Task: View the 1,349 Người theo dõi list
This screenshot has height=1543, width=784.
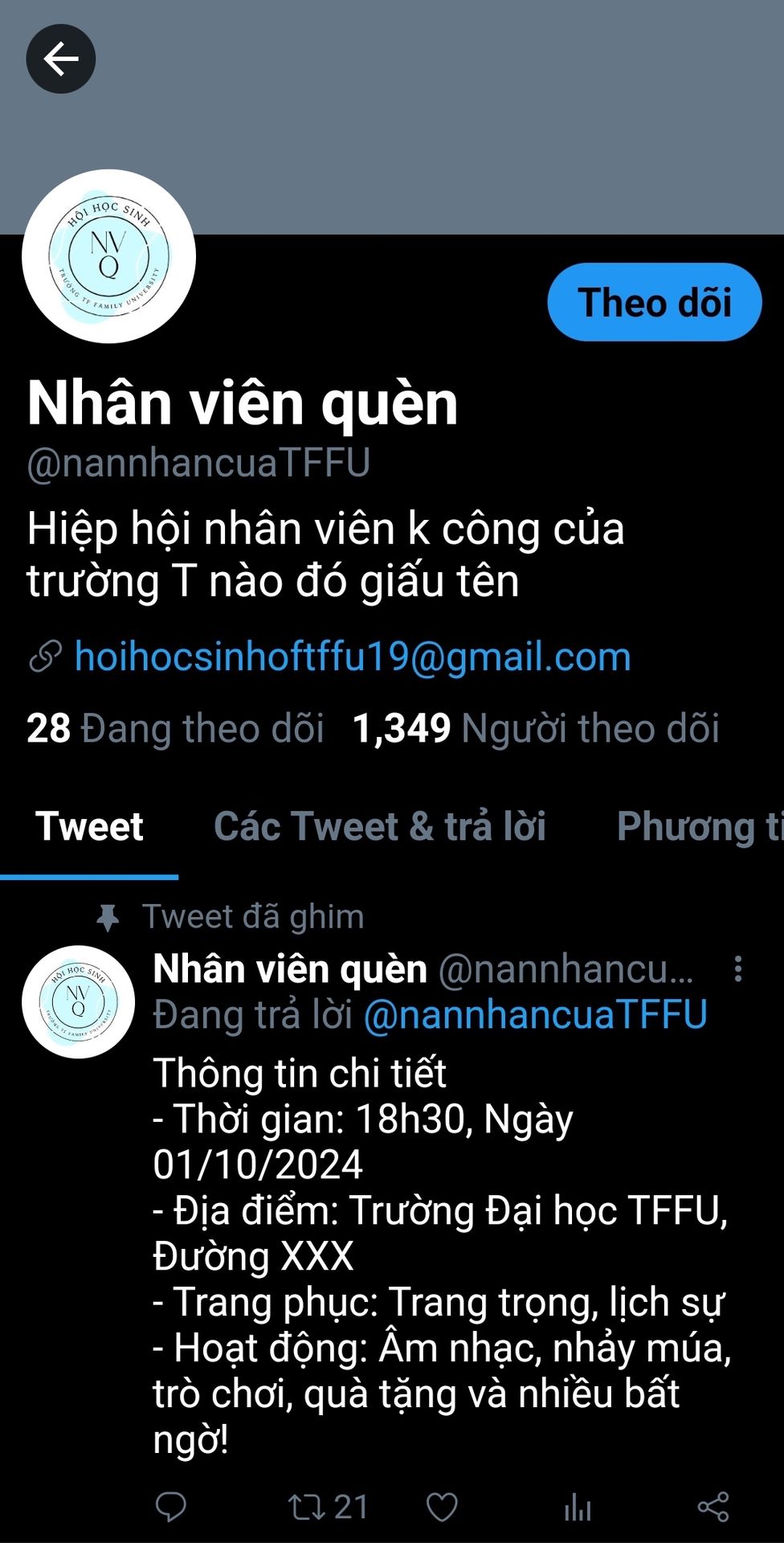Action: 536,728
